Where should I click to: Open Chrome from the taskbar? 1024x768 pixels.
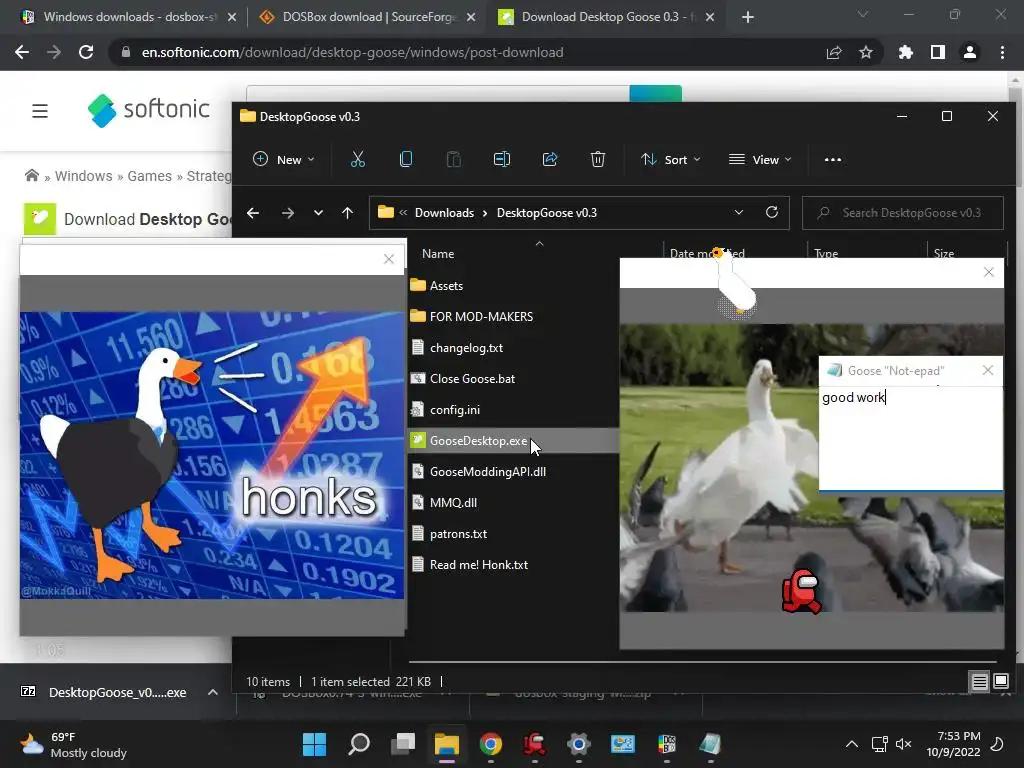point(490,744)
